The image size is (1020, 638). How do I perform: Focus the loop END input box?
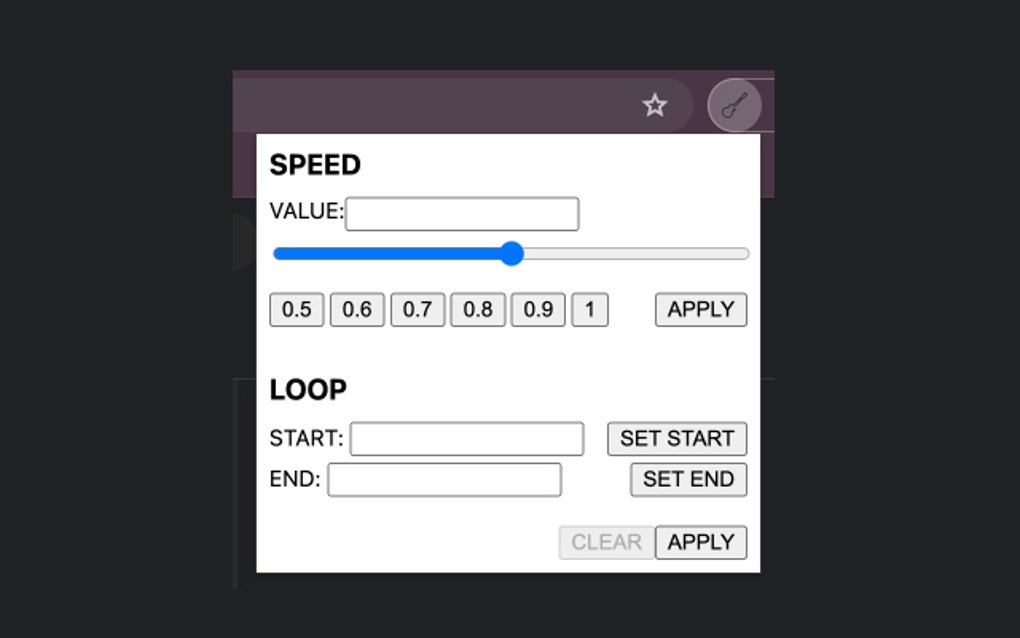click(443, 480)
